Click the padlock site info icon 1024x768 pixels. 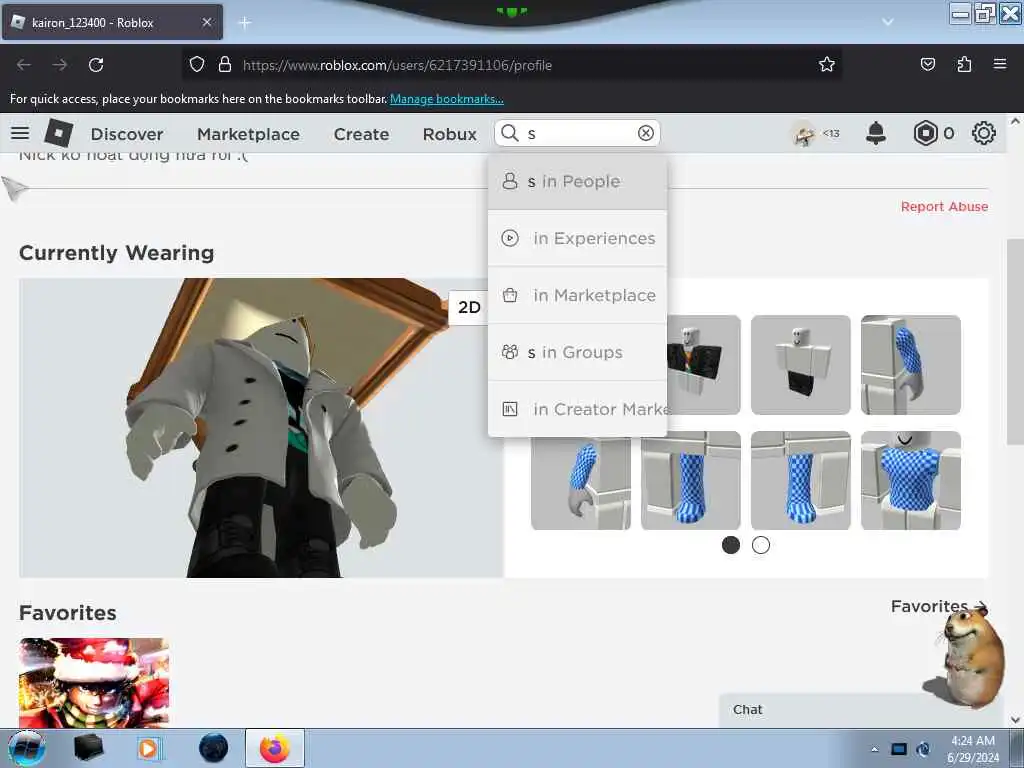click(x=225, y=65)
